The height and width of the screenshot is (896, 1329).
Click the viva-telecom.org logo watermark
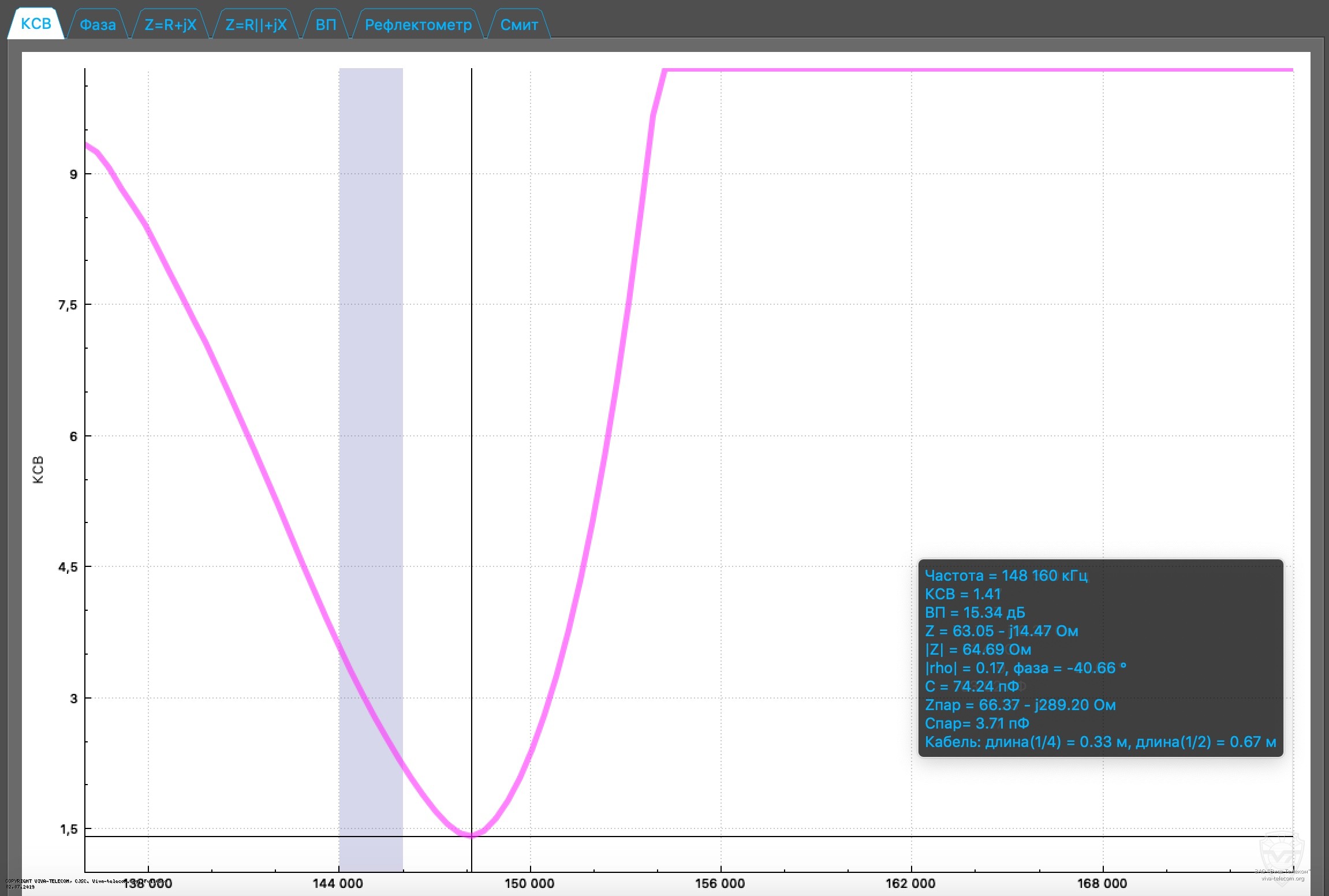[x=1282, y=859]
